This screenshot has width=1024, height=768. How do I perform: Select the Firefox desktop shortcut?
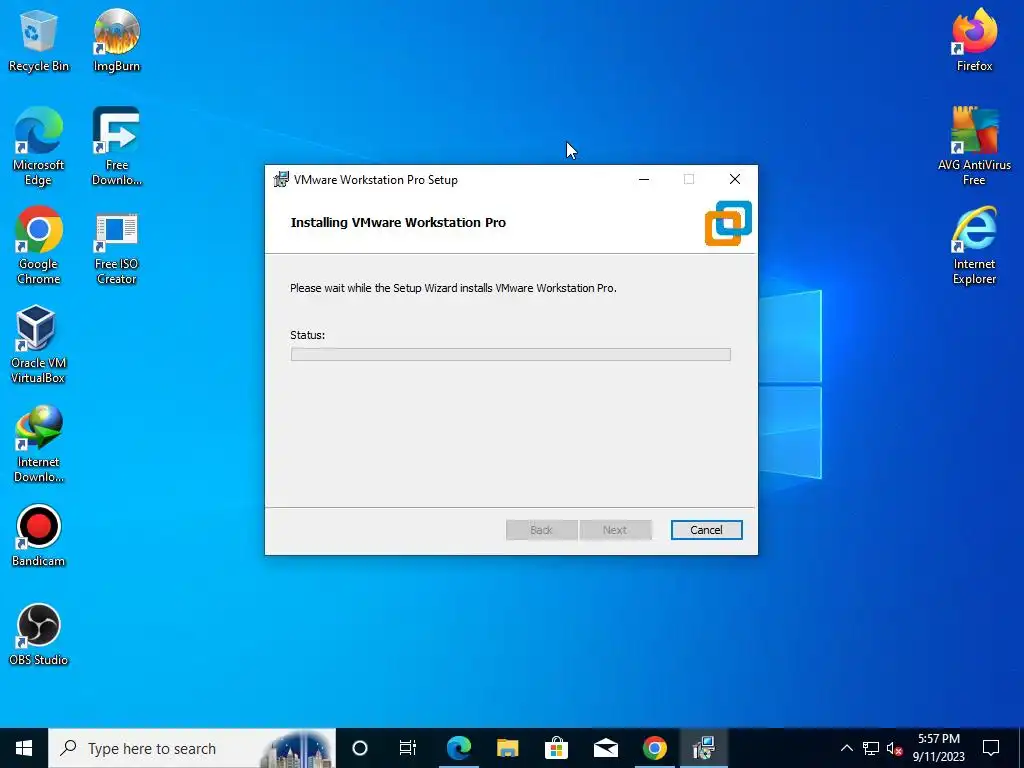[x=974, y=40]
